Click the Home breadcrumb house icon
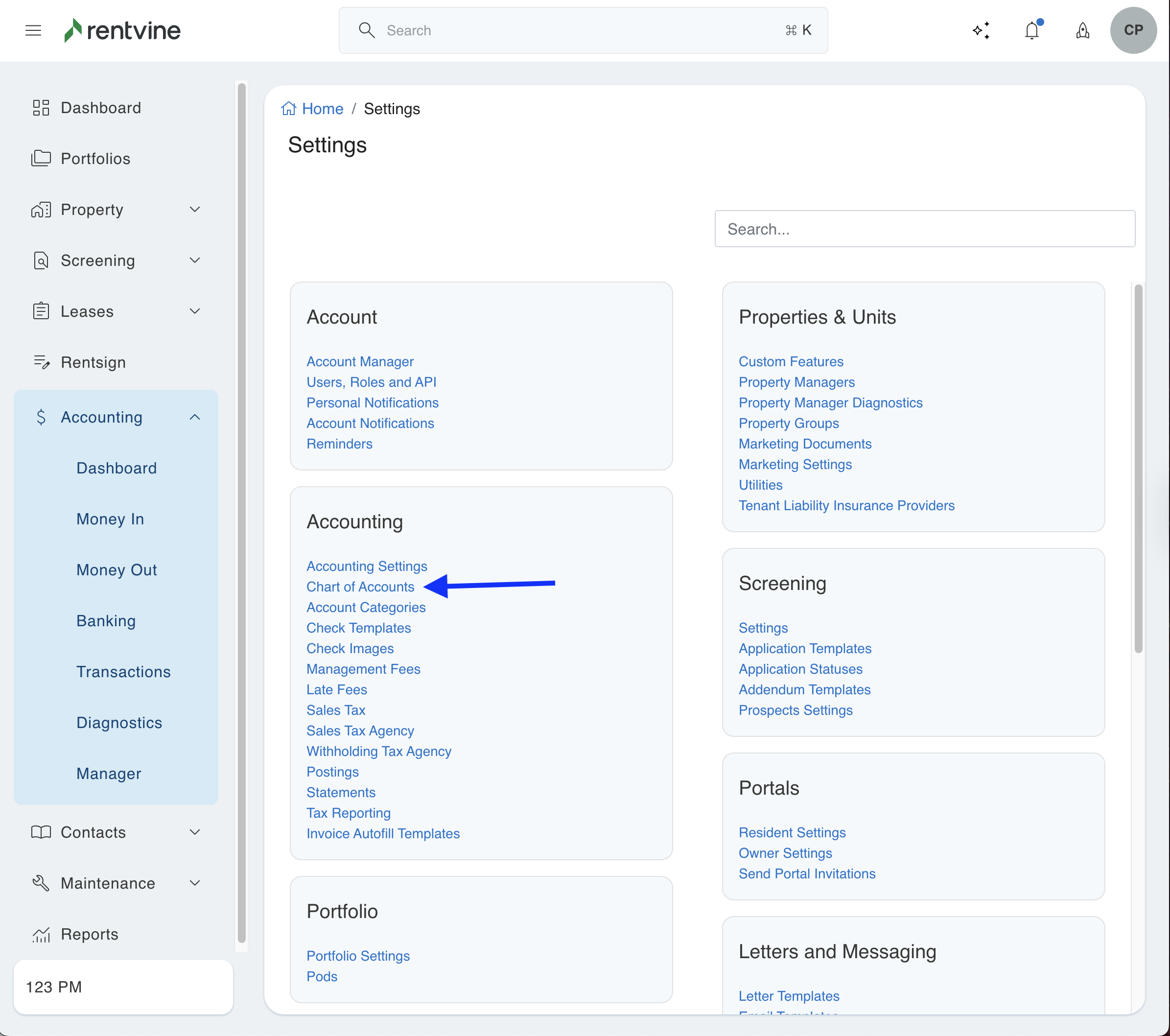This screenshot has height=1036, width=1170. 288,109
